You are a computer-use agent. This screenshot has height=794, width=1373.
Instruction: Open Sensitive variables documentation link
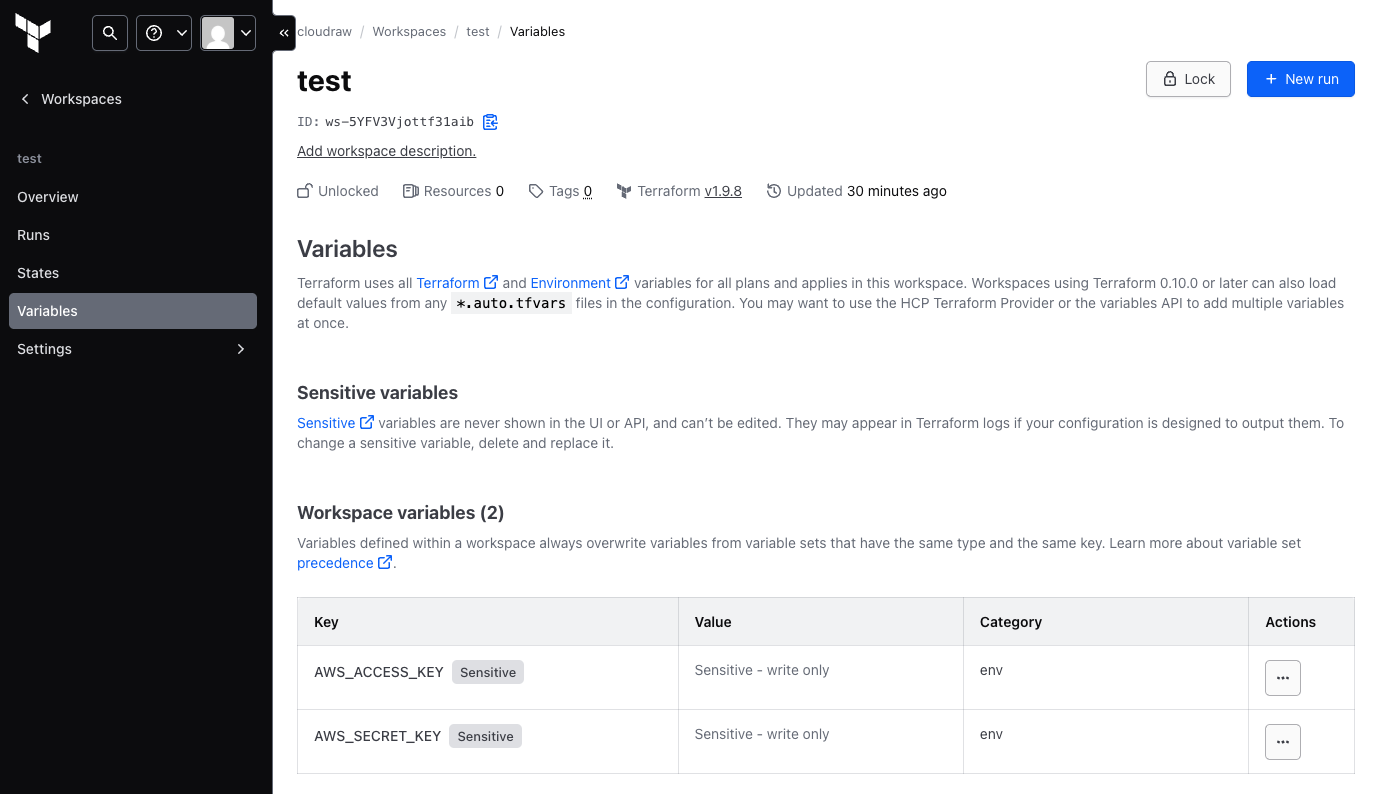pos(335,423)
